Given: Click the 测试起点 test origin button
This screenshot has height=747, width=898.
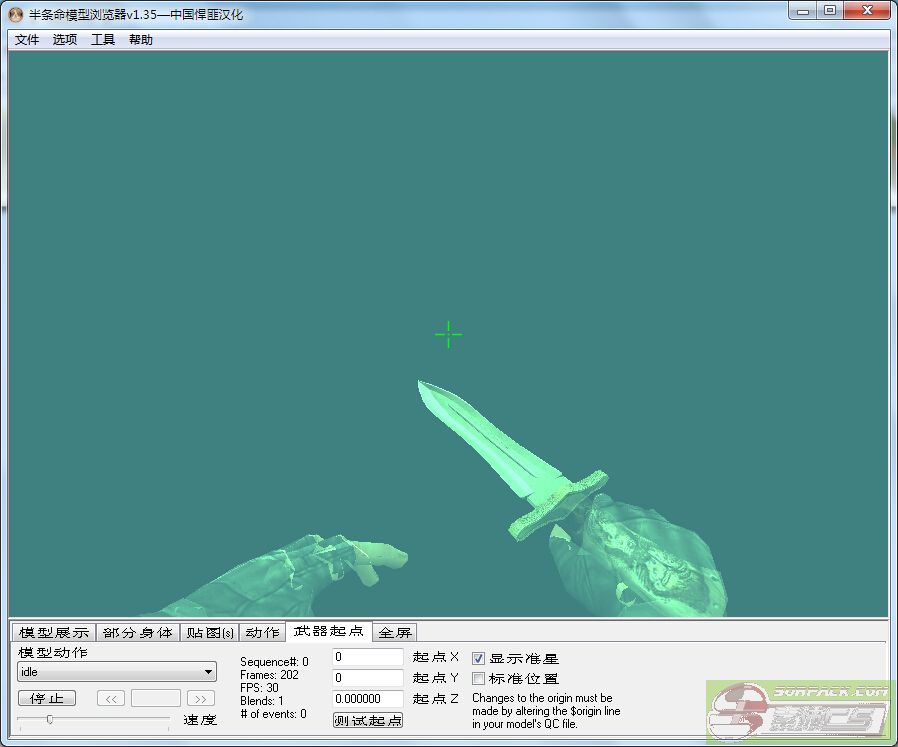Looking at the screenshot, I should point(368,720).
